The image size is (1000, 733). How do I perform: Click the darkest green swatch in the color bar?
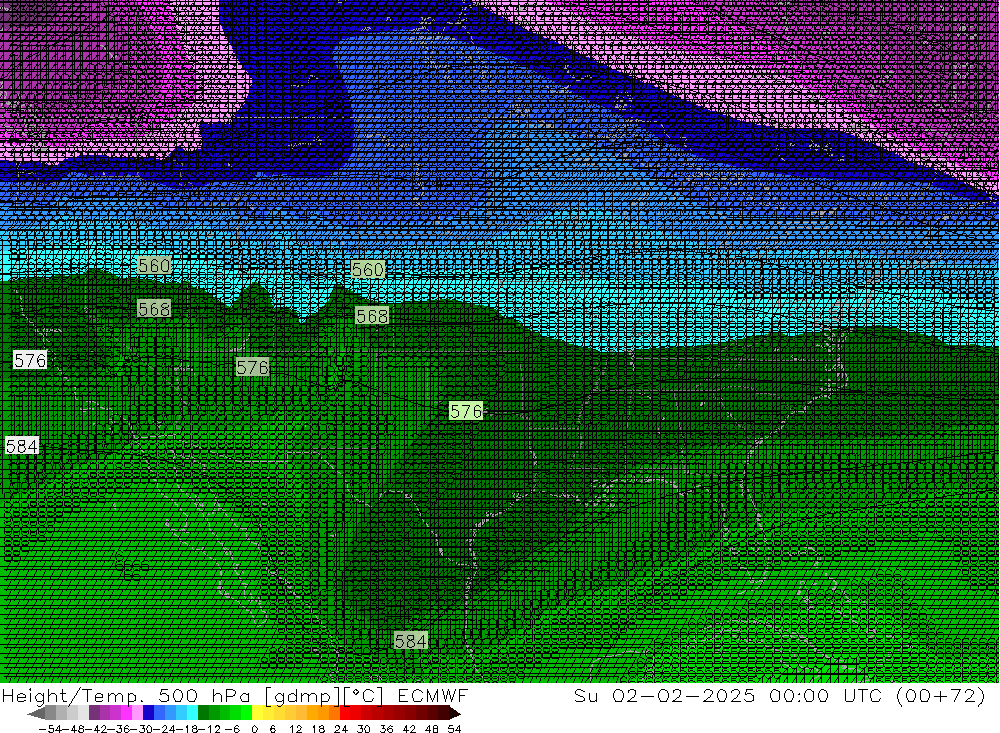tap(203, 713)
